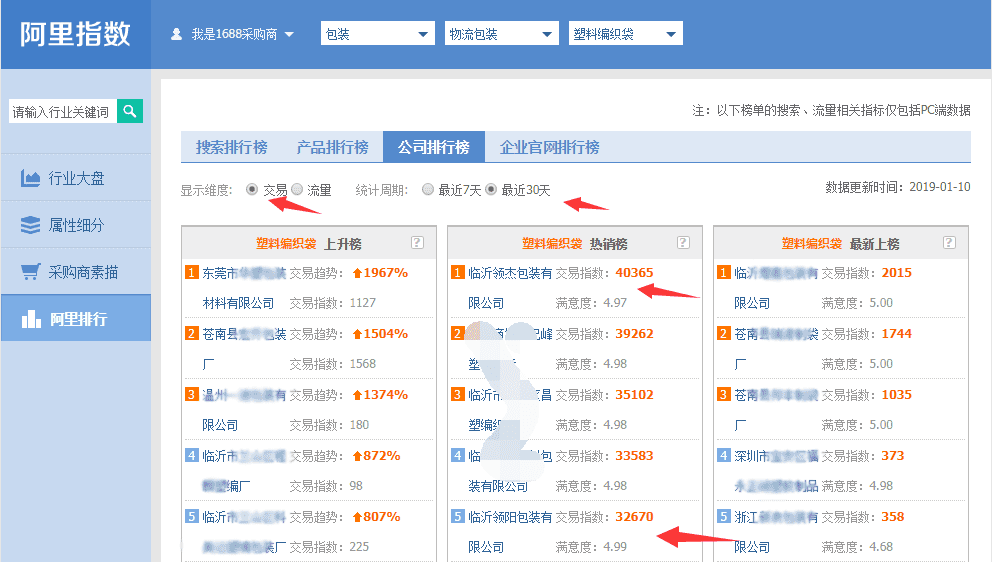Click trade index value 39262

click(634, 334)
